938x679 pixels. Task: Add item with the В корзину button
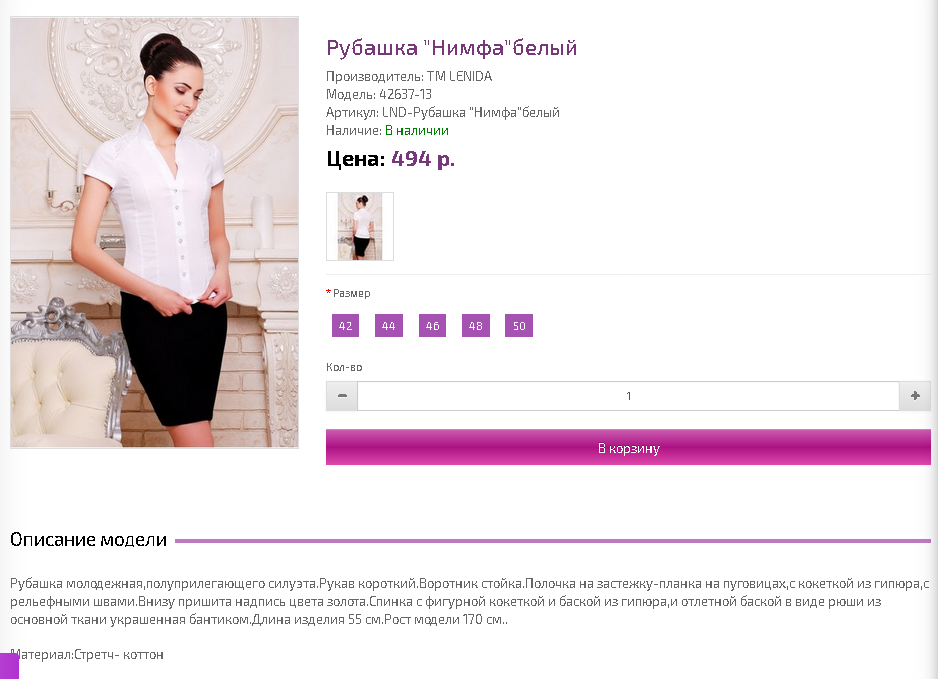coord(628,447)
